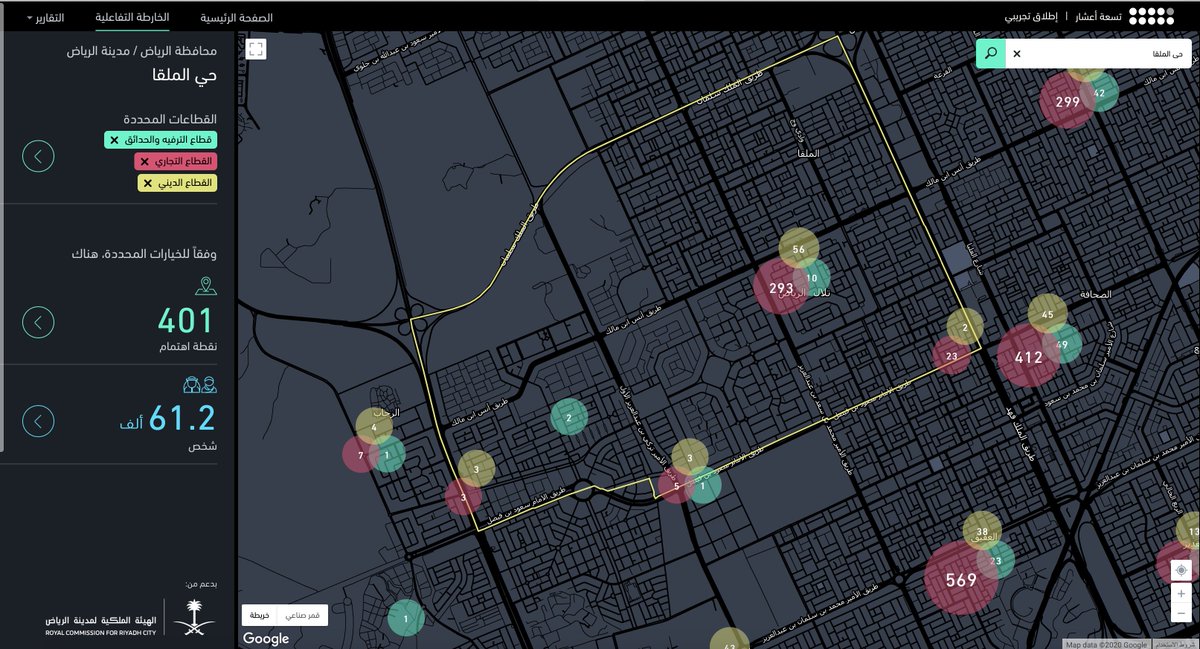The image size is (1200, 649).
Task: Select the green 49 cluster marker
Action: pyautogui.click(x=1061, y=344)
